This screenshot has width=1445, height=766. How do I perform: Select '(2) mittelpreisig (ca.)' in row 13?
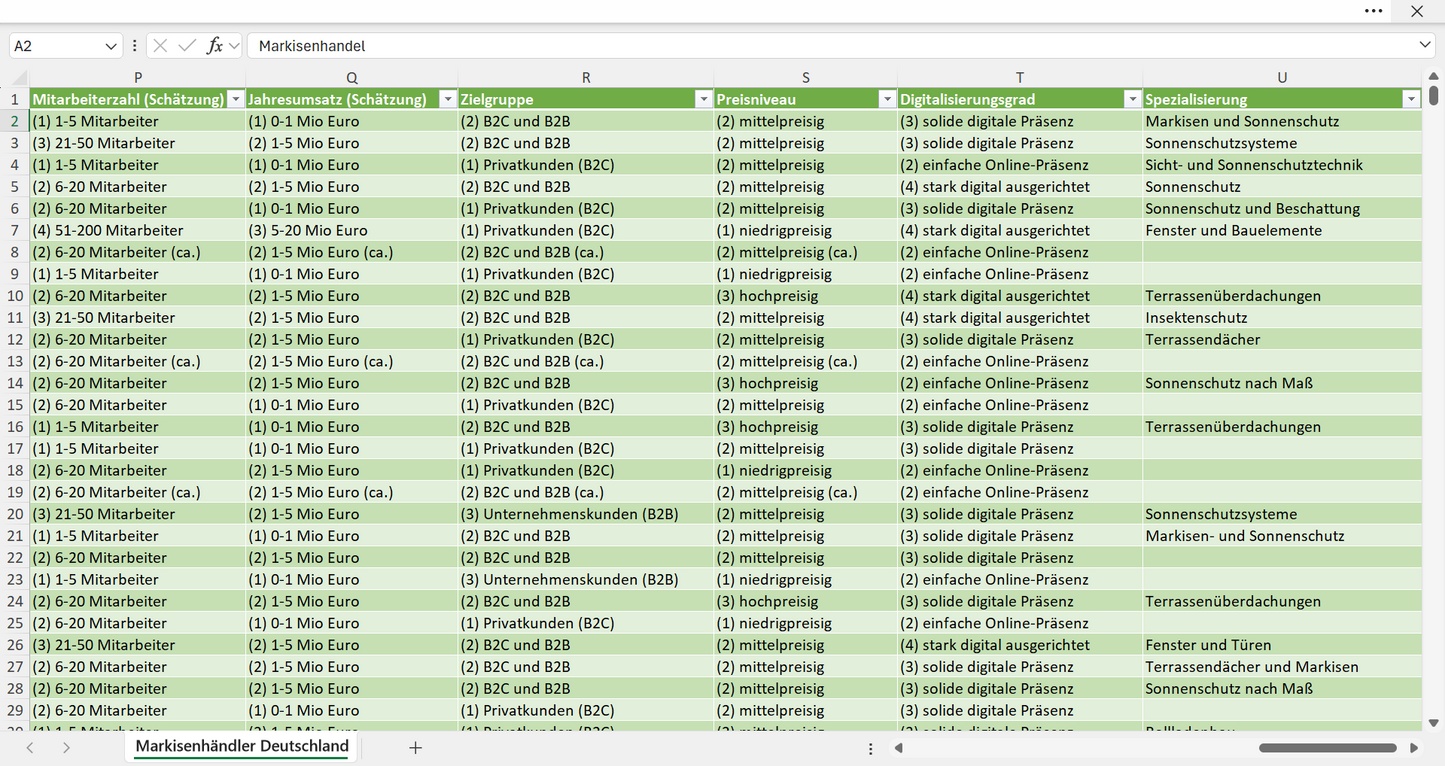806,361
